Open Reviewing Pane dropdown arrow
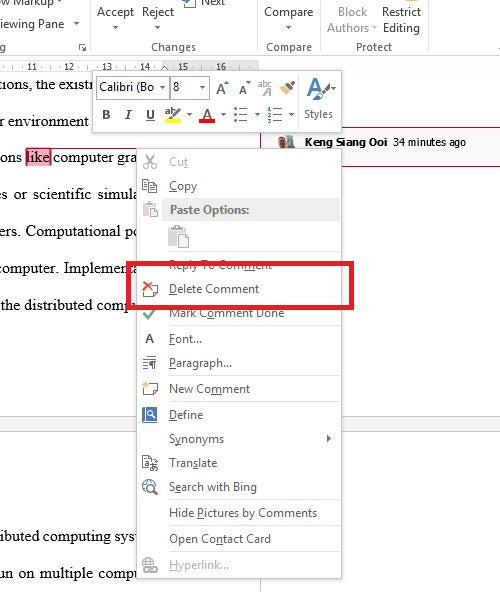 (x=76, y=24)
